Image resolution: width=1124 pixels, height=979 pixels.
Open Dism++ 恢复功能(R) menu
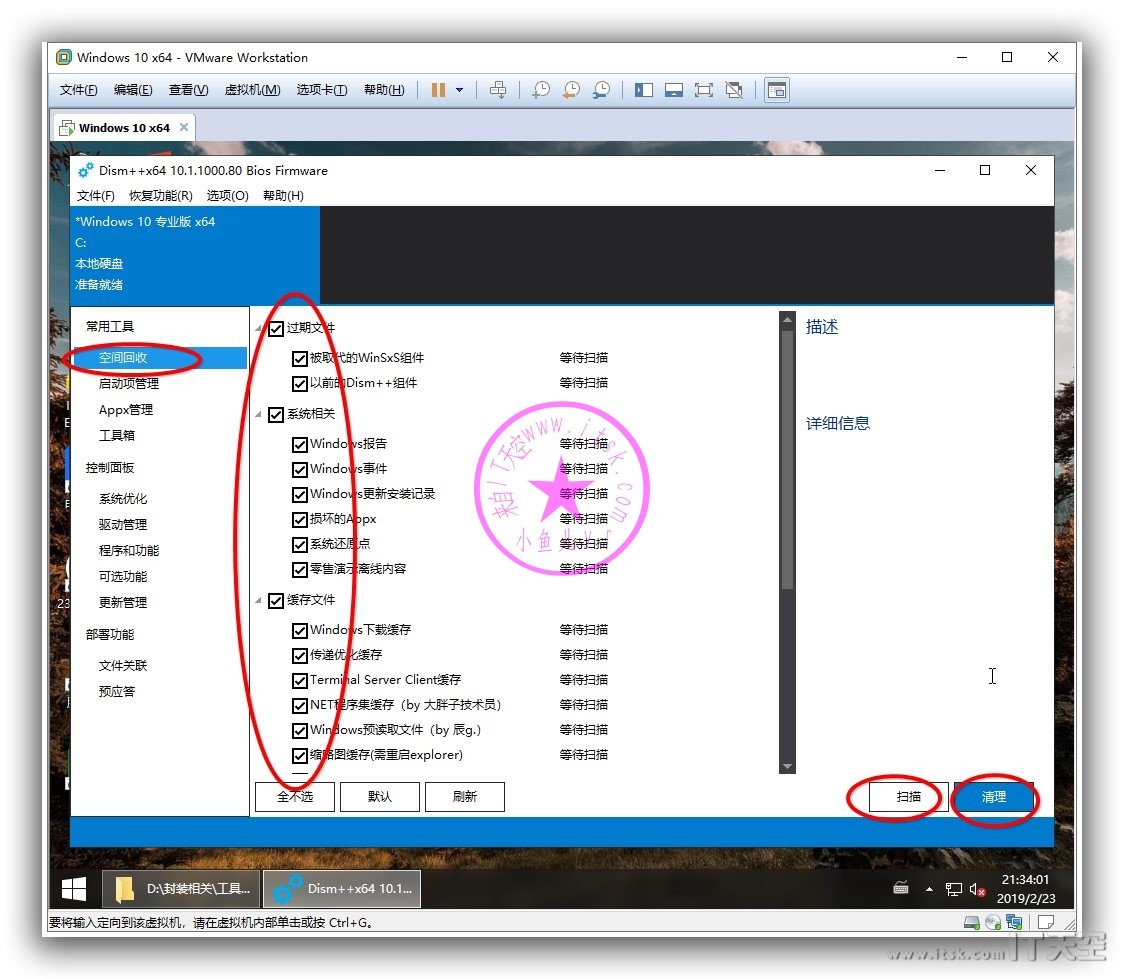(x=161, y=196)
